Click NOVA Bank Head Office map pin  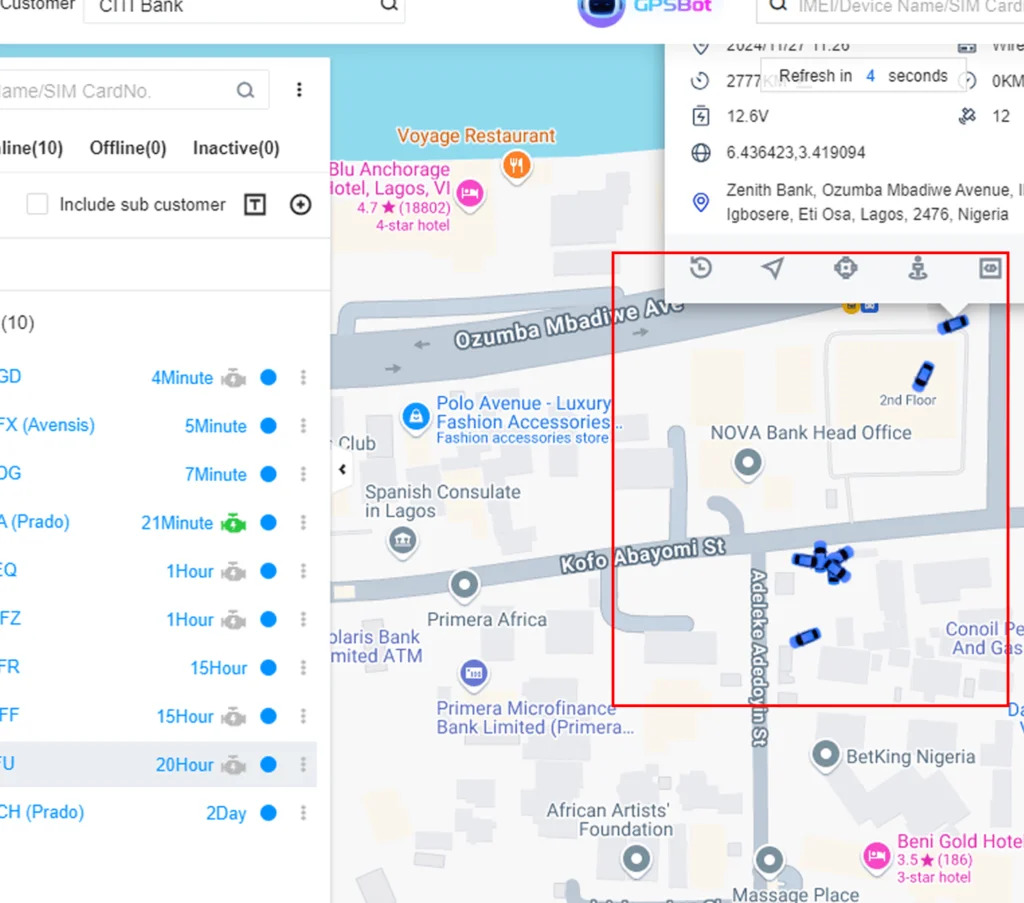[x=748, y=464]
